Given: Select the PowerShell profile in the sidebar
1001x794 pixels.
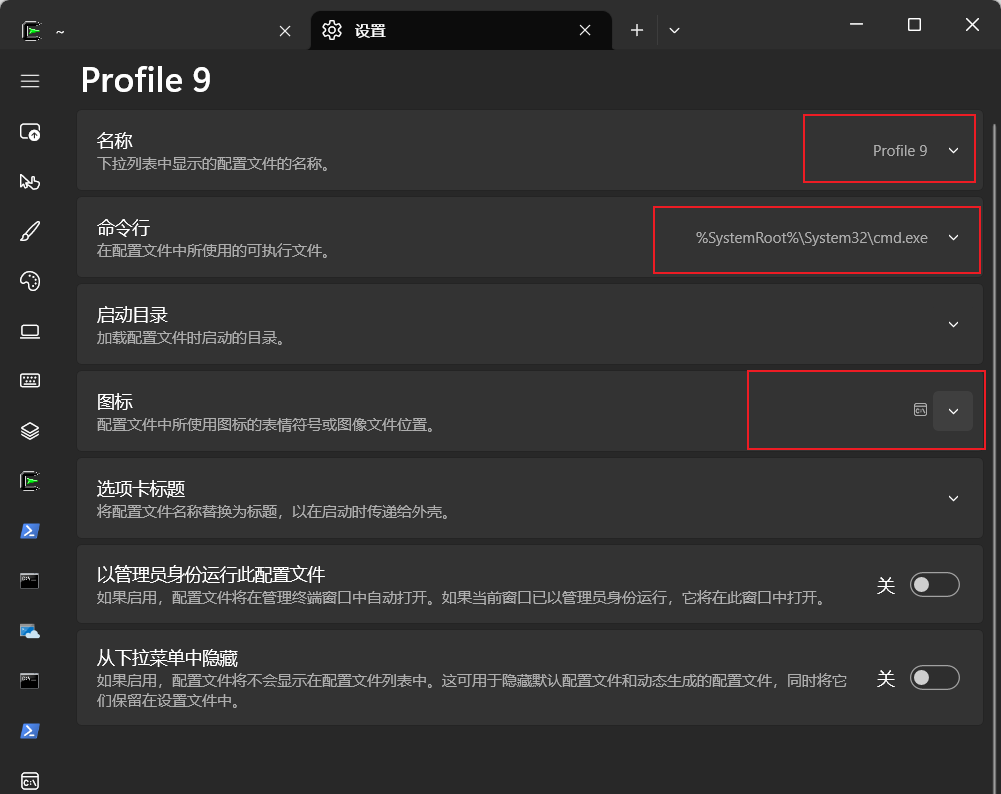Looking at the screenshot, I should click(30, 531).
